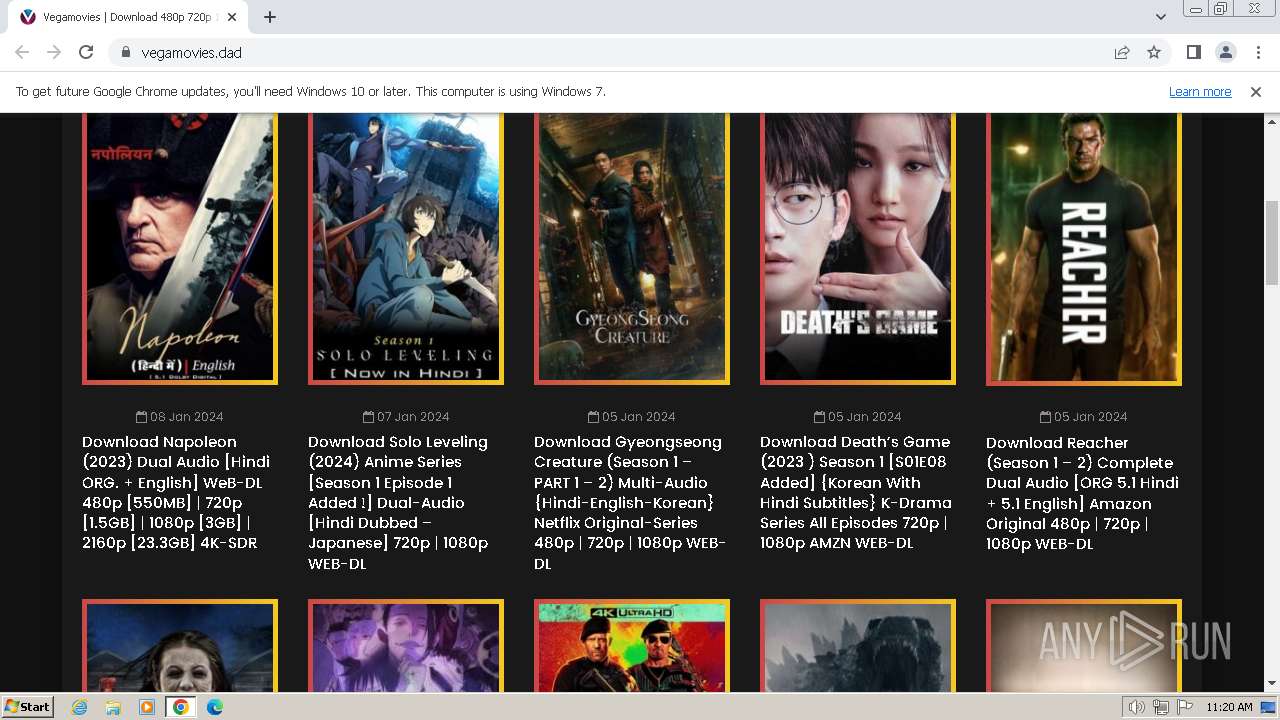Screen dimensions: 1280x720
Task: Go back to the previous page
Action: tap(22, 52)
